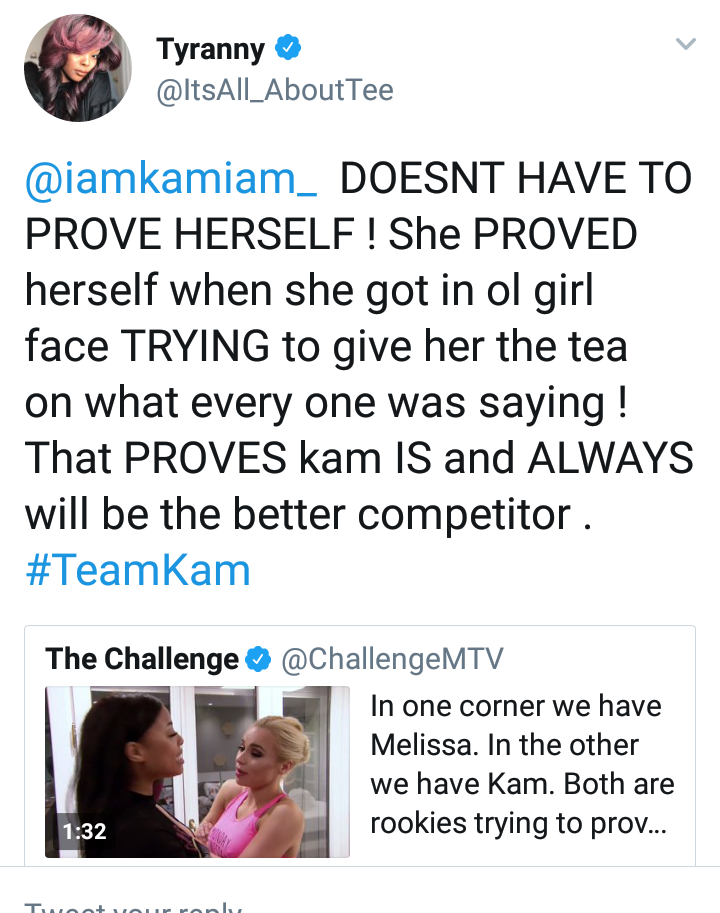Expand the tweet options chevron
Viewport: 720px width, 913px height.
tap(686, 44)
